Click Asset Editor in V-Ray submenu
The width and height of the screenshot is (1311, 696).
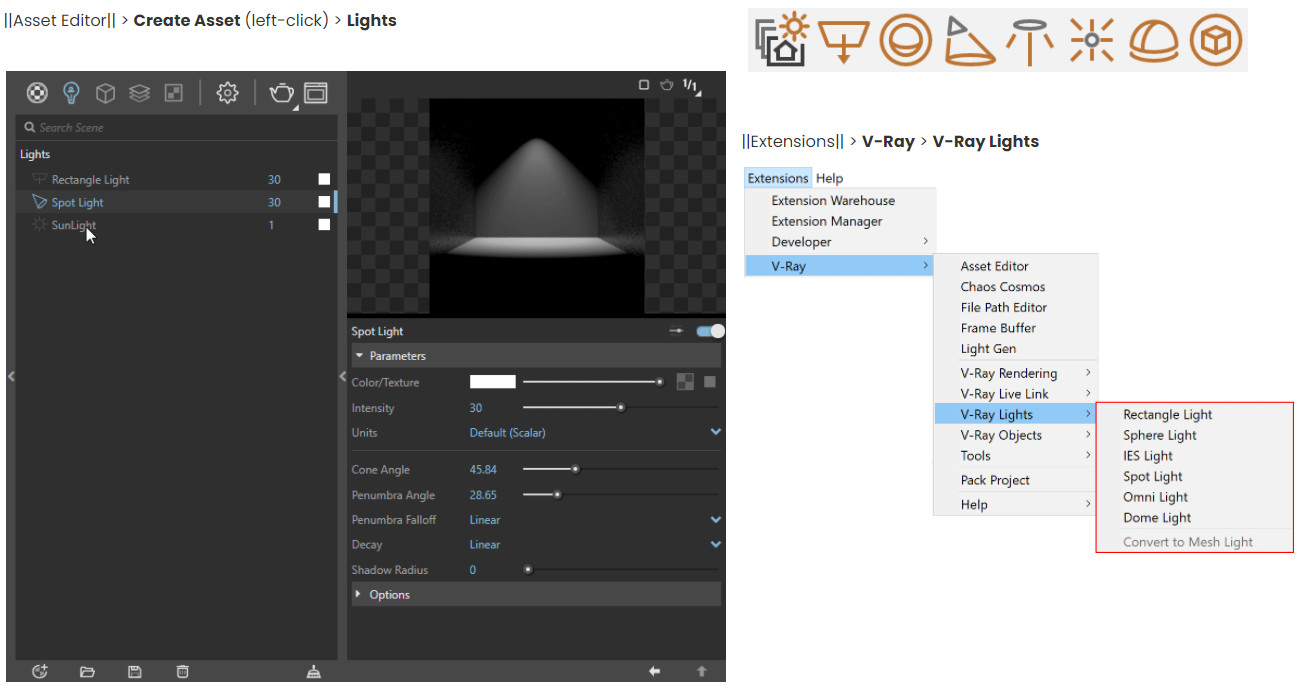click(994, 266)
